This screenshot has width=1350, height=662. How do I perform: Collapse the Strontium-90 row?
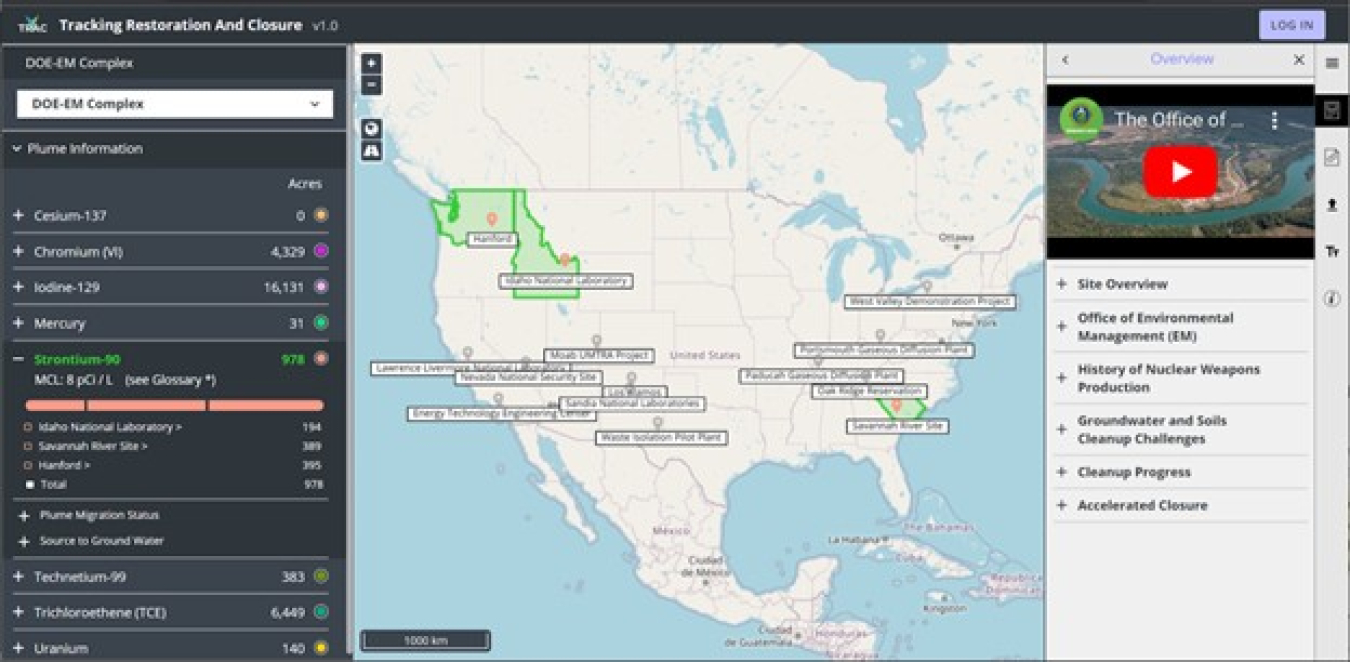point(18,359)
